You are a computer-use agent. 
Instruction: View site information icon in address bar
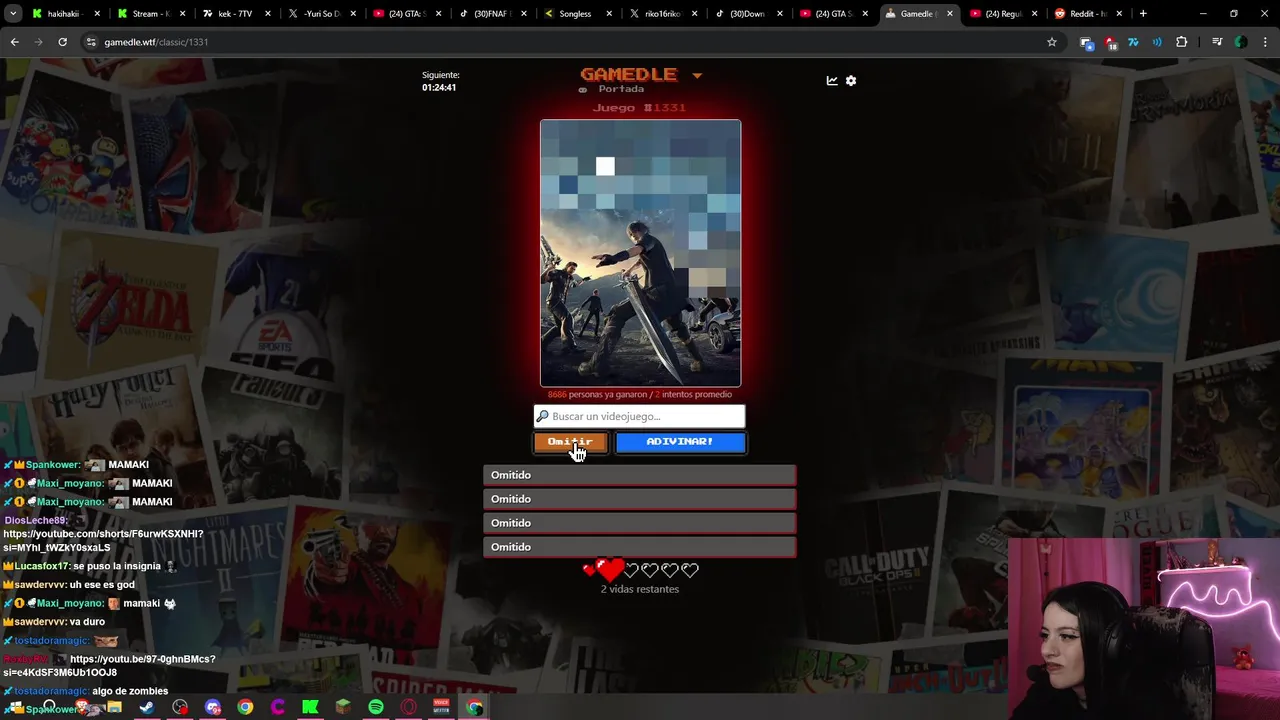[91, 42]
